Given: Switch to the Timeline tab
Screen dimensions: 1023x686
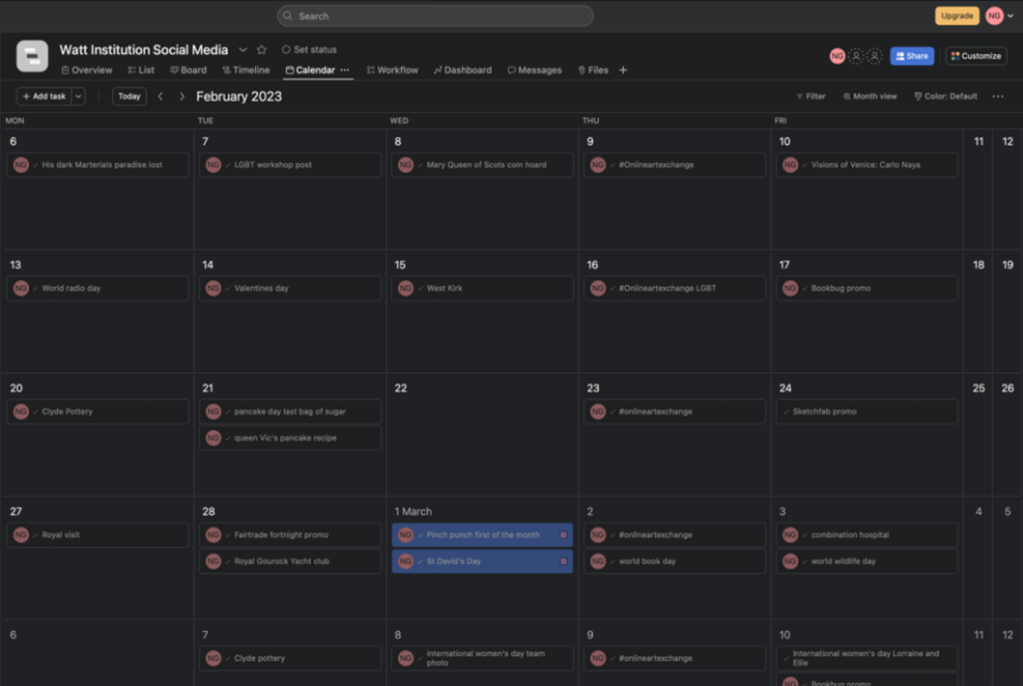Looking at the screenshot, I should (x=246, y=70).
